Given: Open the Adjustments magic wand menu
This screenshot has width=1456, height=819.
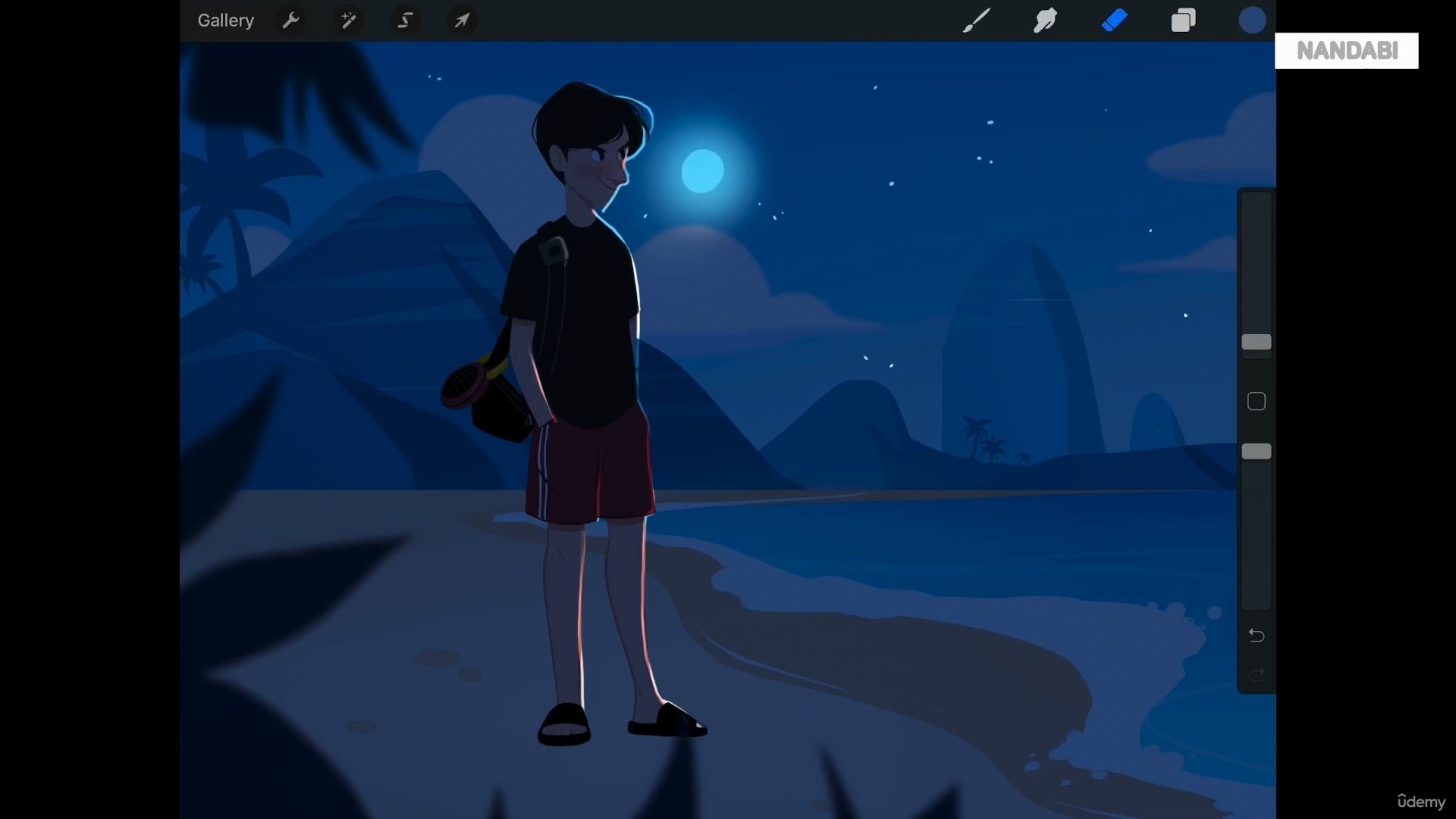Looking at the screenshot, I should (349, 20).
